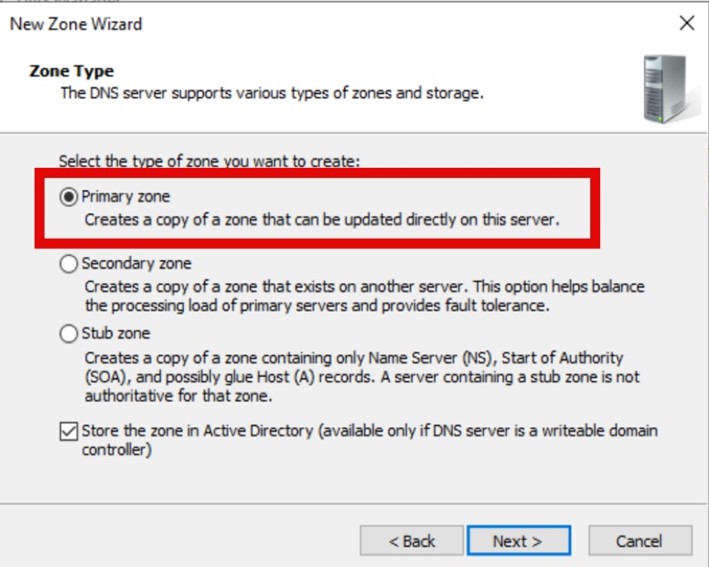This screenshot has width=709, height=567.
Task: Go to the Next wizard page
Action: tap(519, 540)
